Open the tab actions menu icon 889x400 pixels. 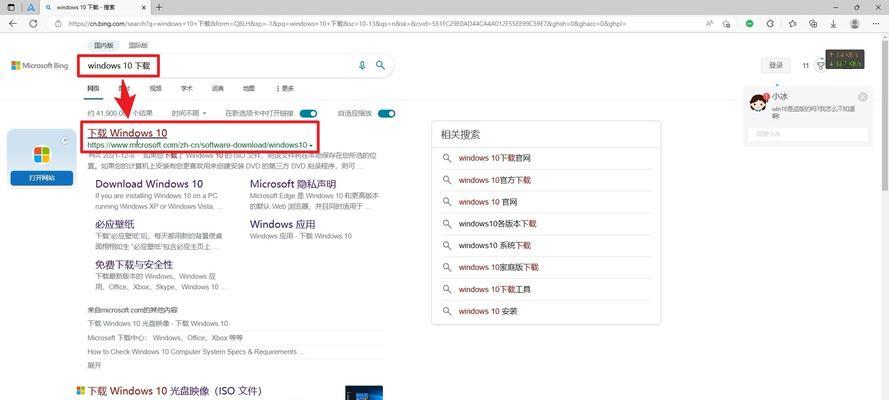pos(11,7)
